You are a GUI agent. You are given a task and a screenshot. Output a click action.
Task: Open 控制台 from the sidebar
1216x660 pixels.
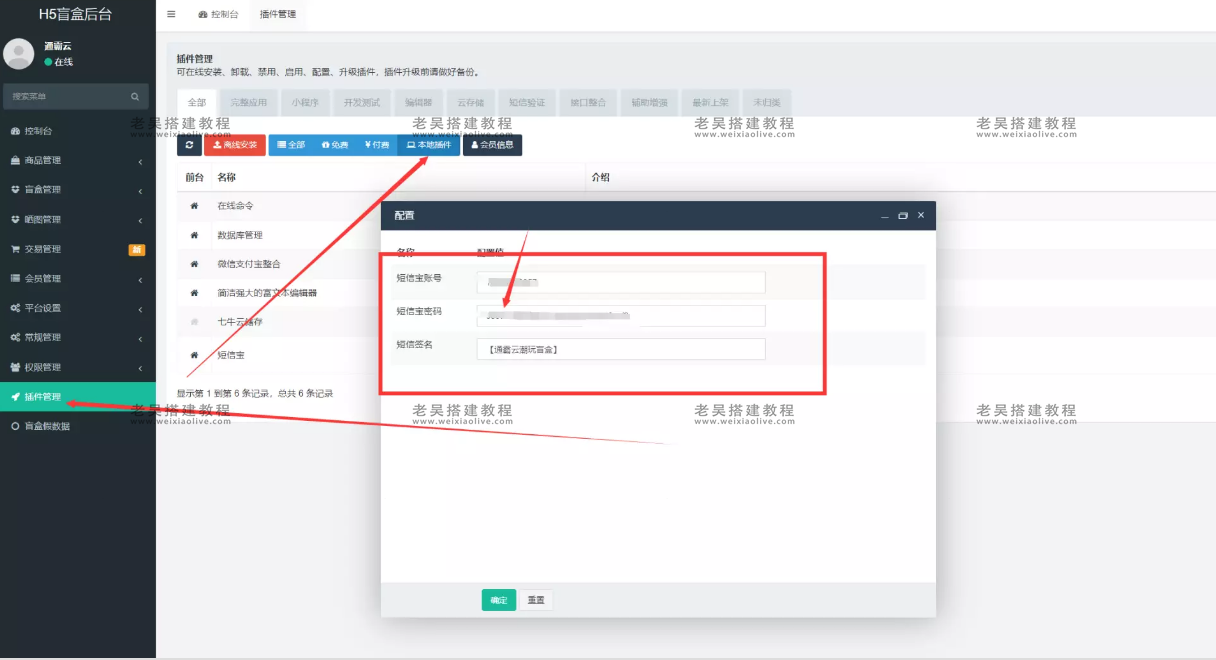click(x=42, y=130)
